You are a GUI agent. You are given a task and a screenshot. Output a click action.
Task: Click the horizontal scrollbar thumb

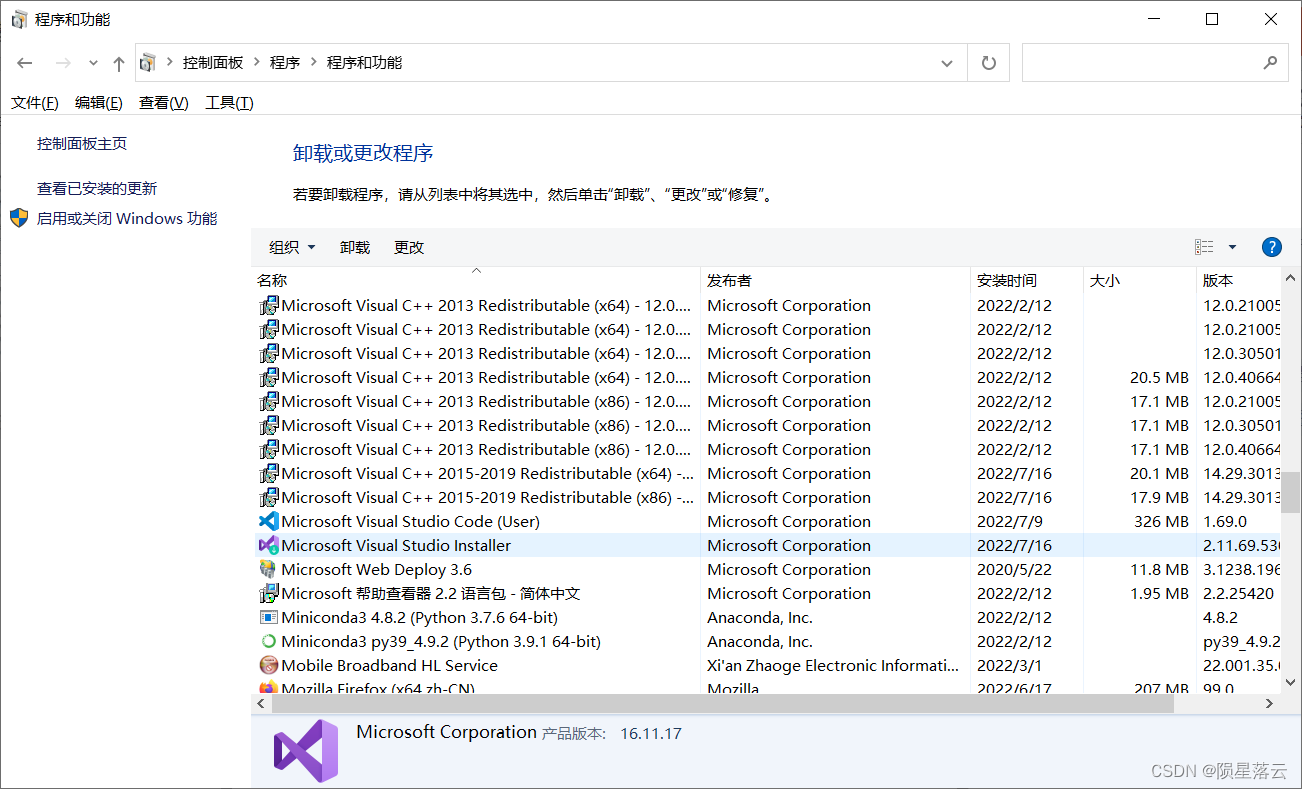coord(722,704)
